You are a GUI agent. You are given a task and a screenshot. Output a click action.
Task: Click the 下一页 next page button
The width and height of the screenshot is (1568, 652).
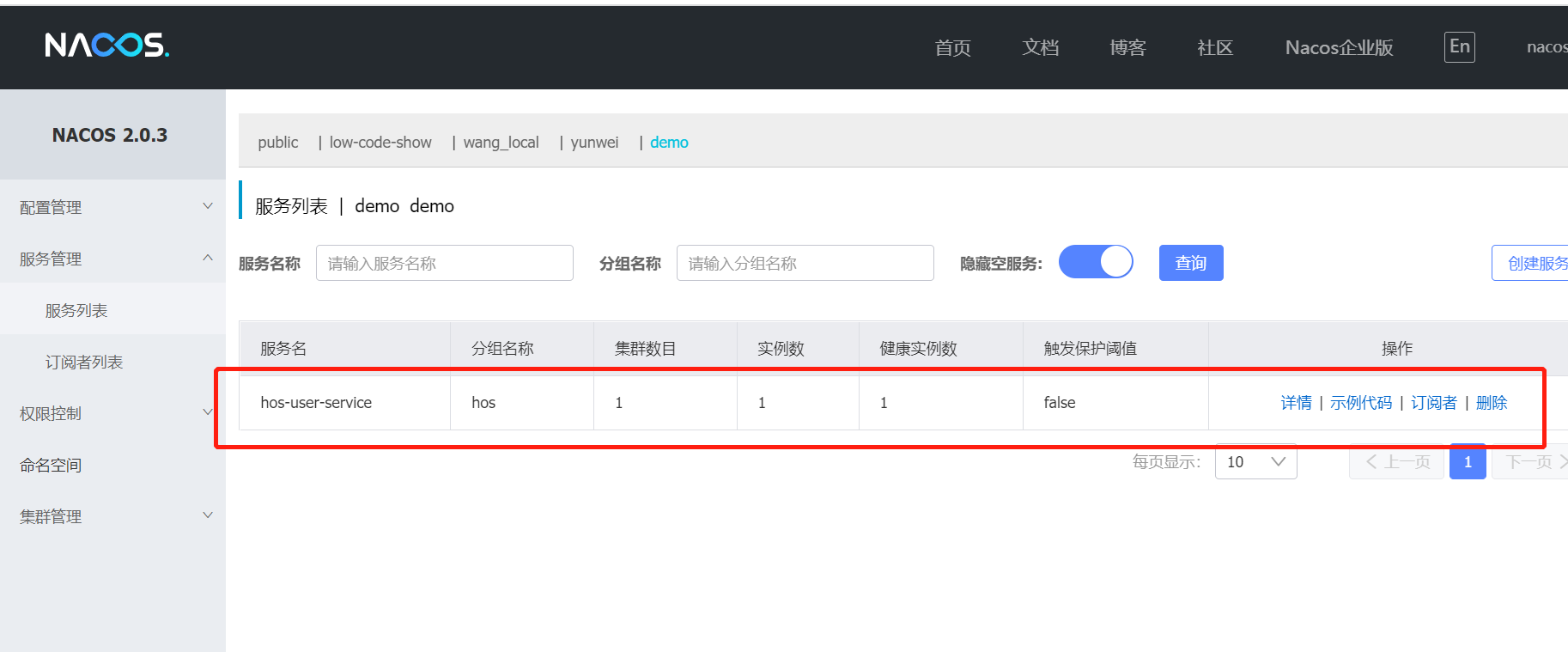coord(1531,462)
